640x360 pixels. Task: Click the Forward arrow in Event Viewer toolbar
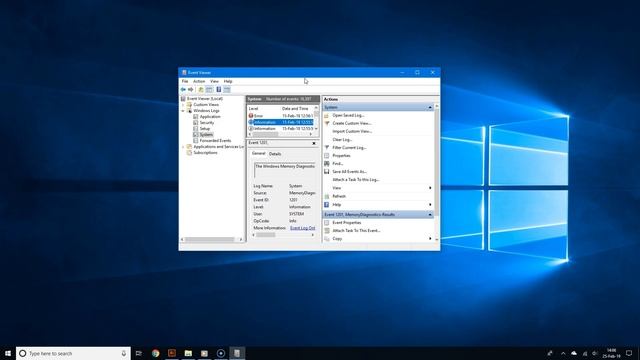click(x=191, y=89)
